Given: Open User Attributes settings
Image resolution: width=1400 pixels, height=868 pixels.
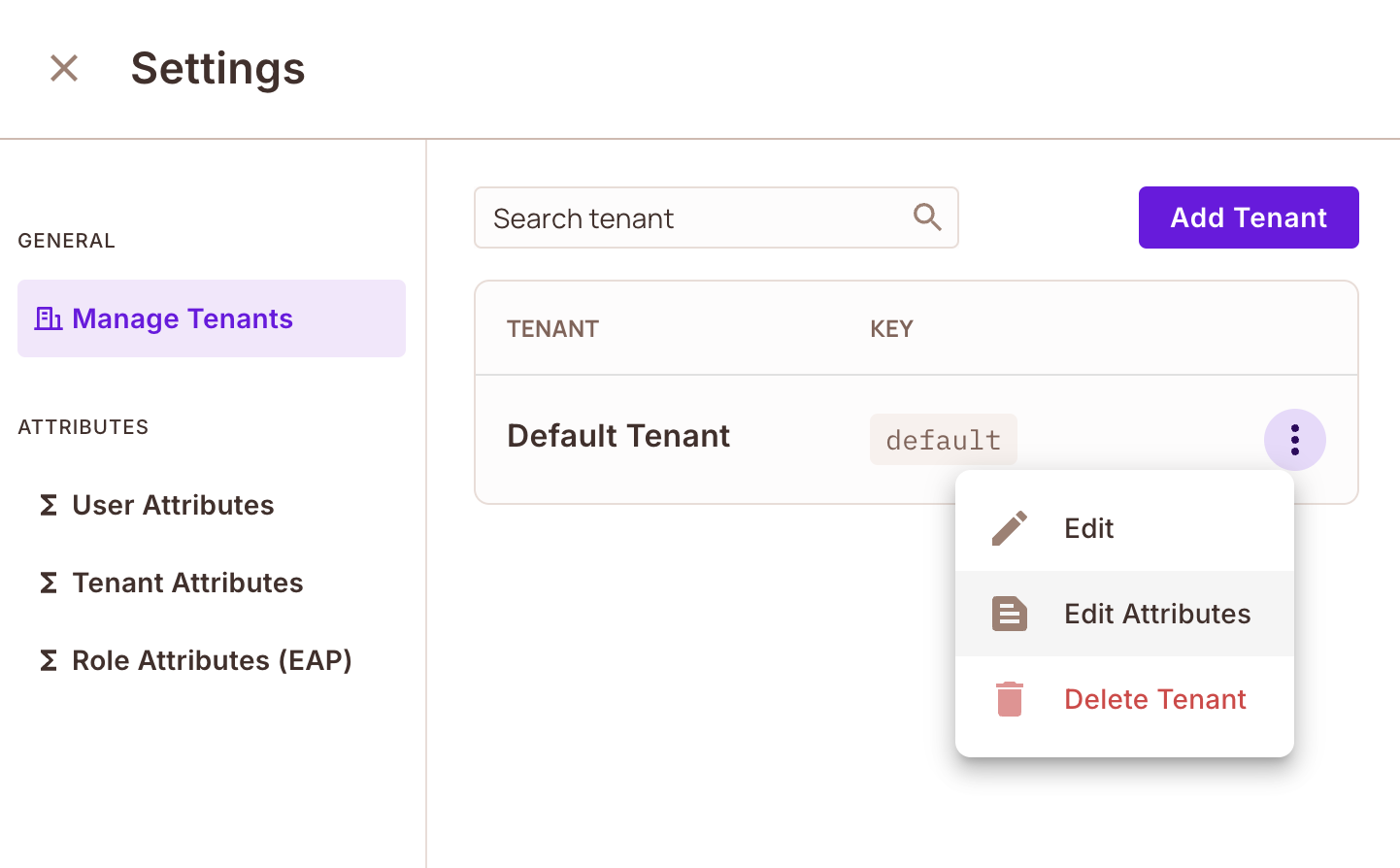Looking at the screenshot, I should point(172,504).
